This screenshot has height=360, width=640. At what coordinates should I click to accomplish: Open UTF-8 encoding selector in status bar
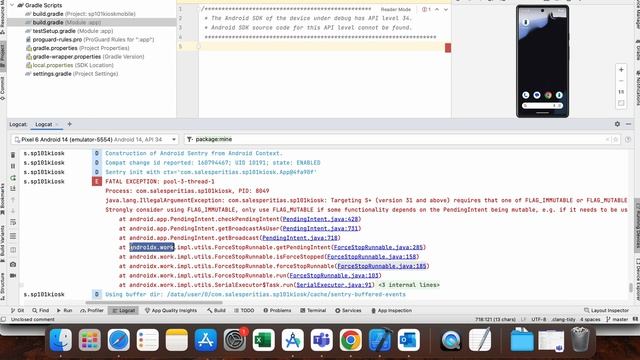(x=539, y=320)
